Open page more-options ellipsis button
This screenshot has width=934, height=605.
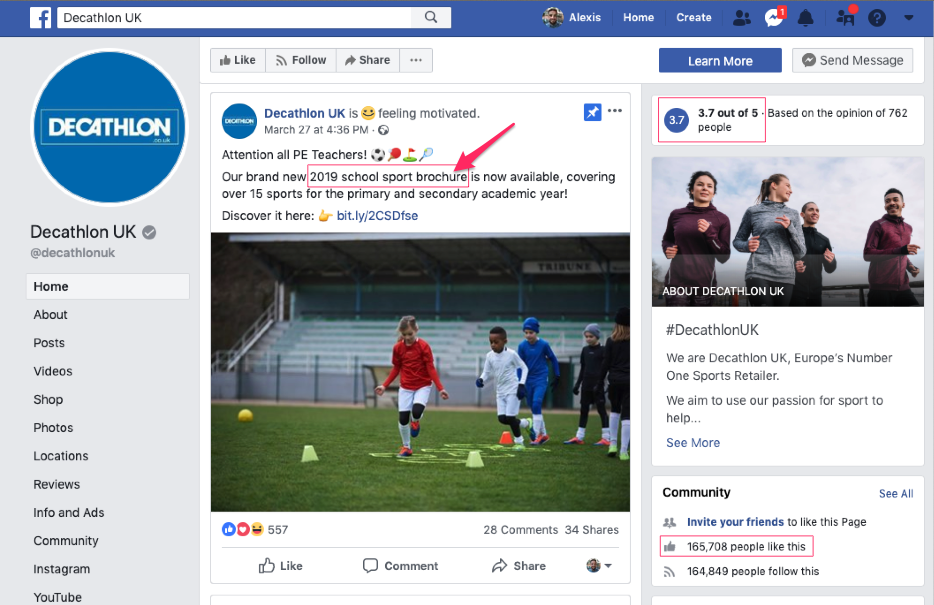click(416, 60)
